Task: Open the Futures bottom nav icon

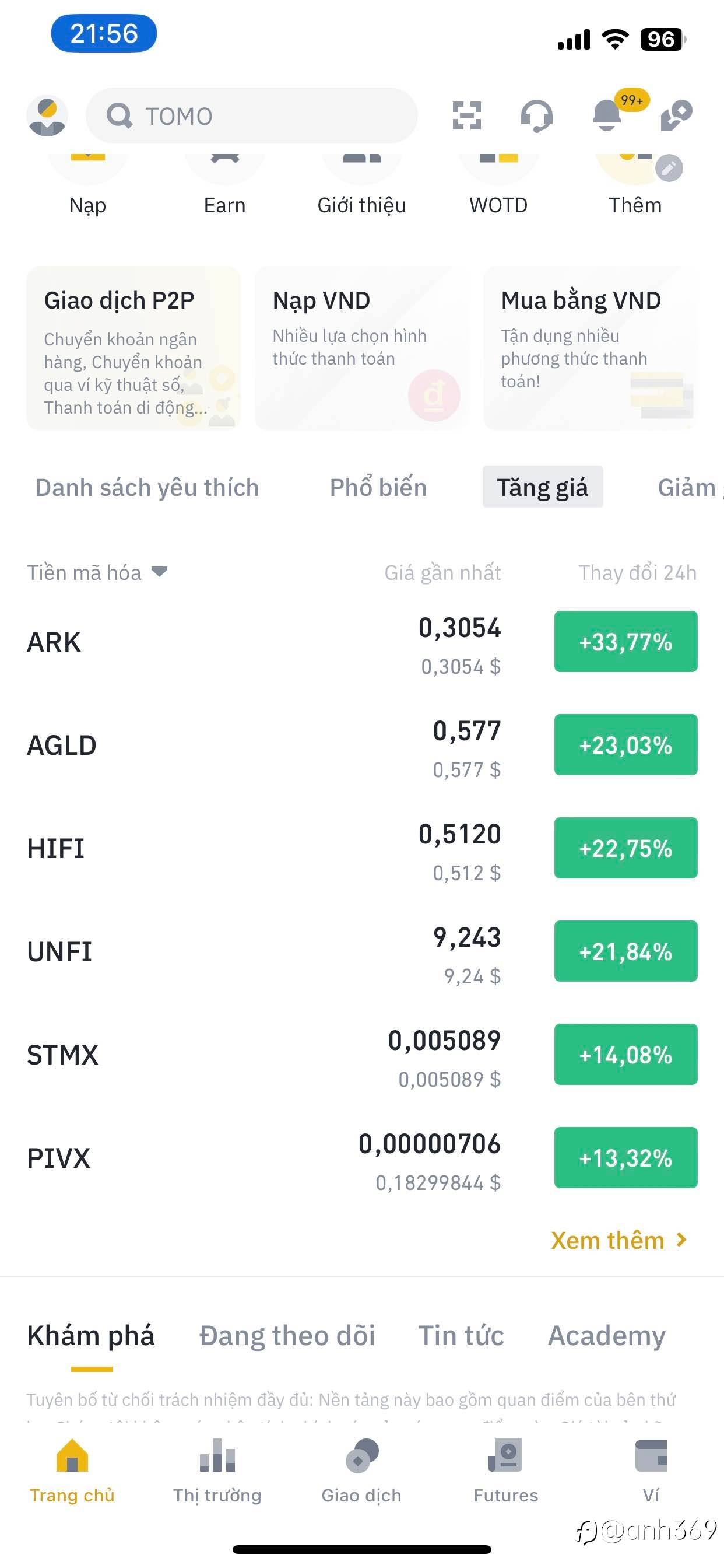Action: coord(505,1457)
